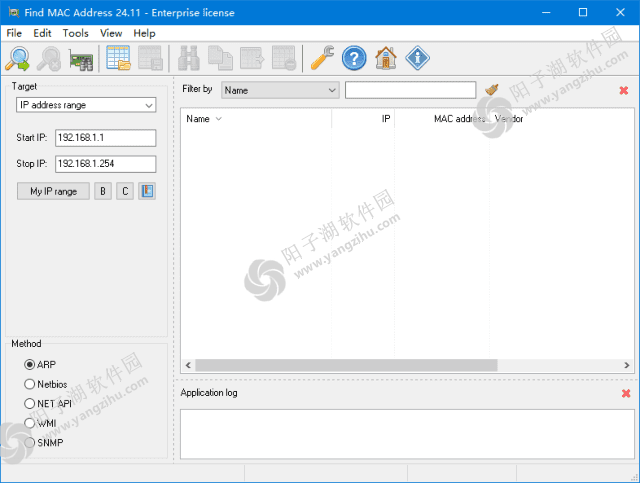Viewport: 640px width, 483px height.
Task: Open the Tools menu
Action: pyautogui.click(x=76, y=33)
